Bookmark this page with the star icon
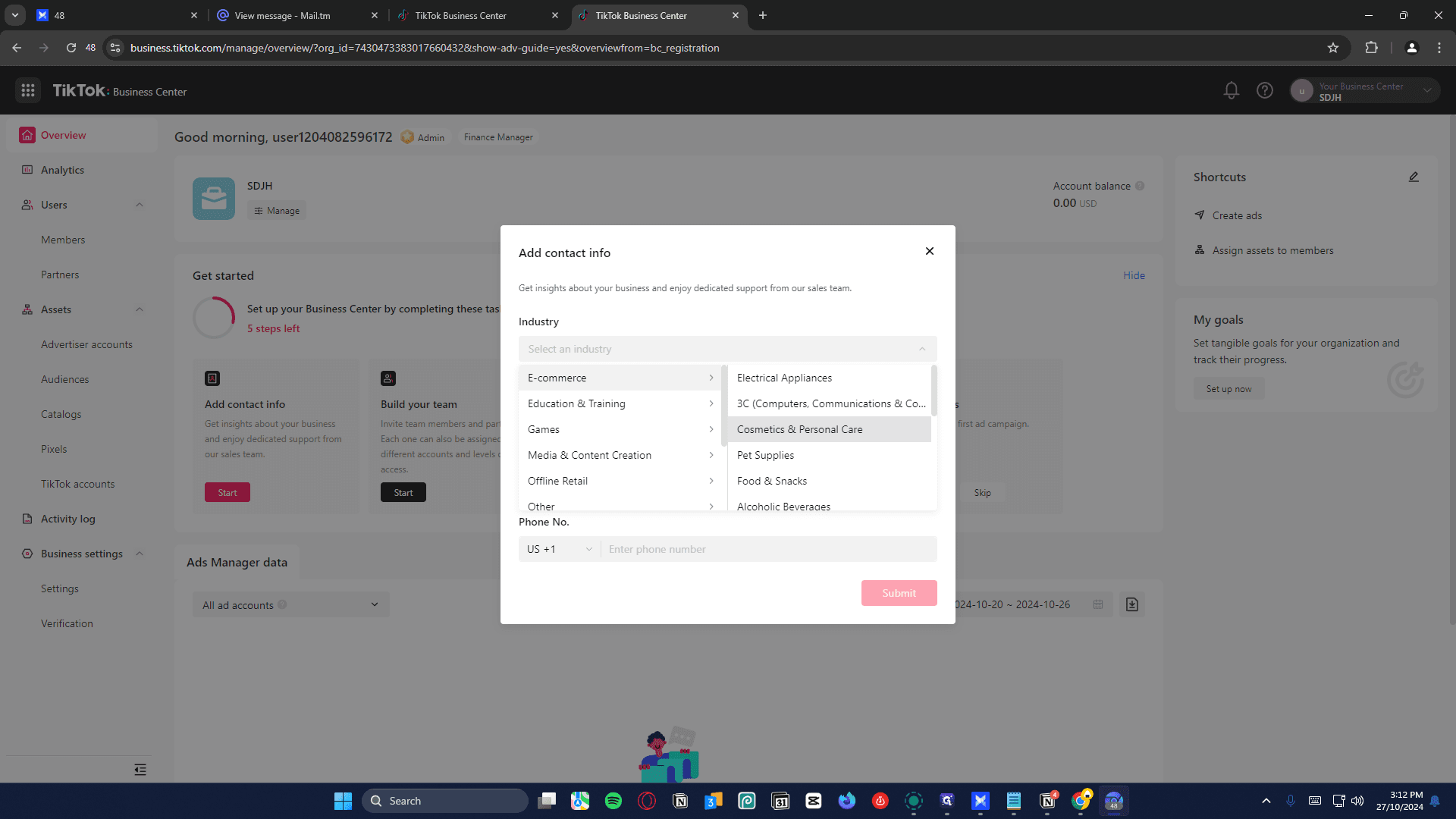The image size is (1456, 819). [x=1333, y=48]
